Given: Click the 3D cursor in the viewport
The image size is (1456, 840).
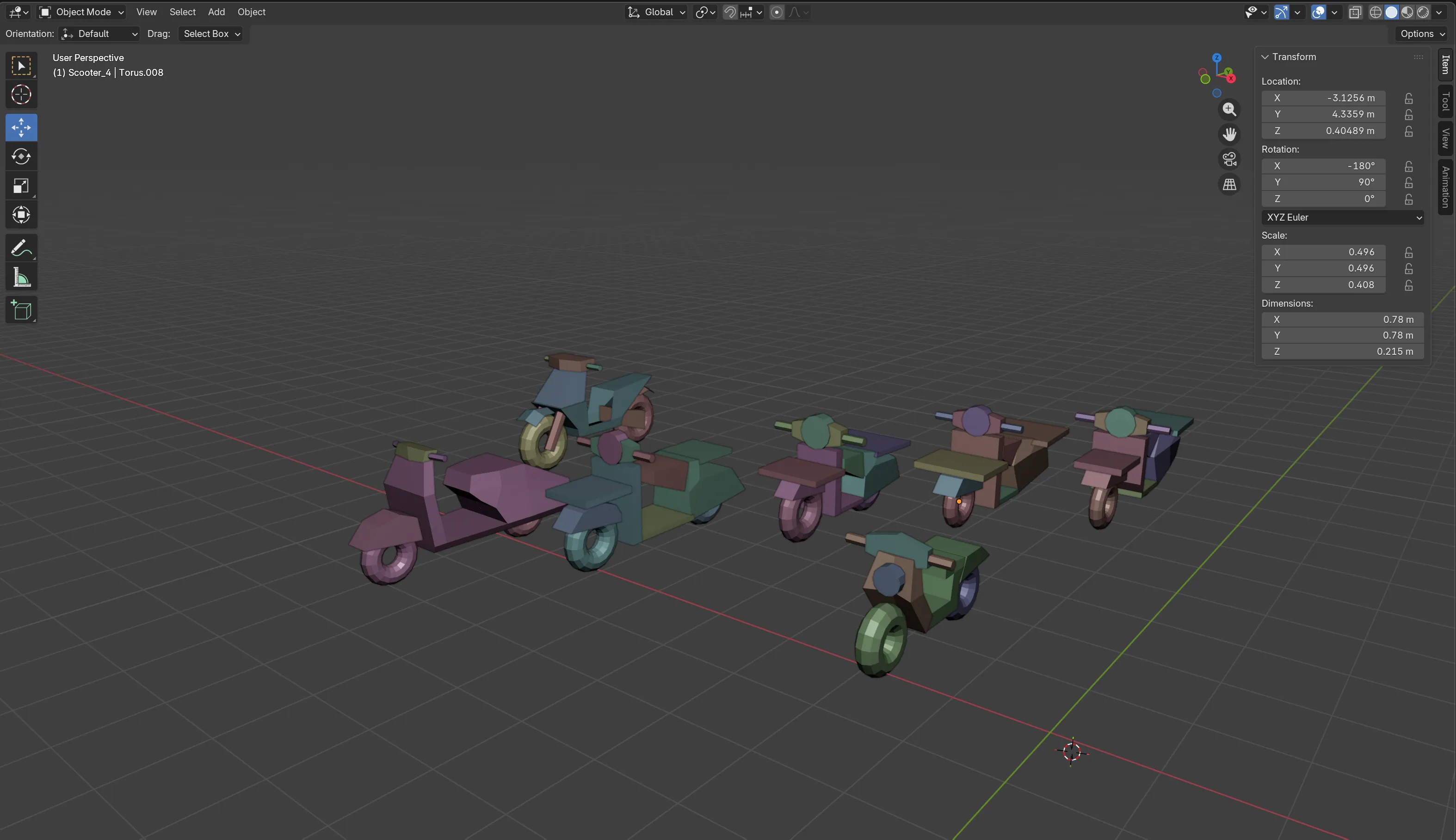Looking at the screenshot, I should coord(1072,752).
